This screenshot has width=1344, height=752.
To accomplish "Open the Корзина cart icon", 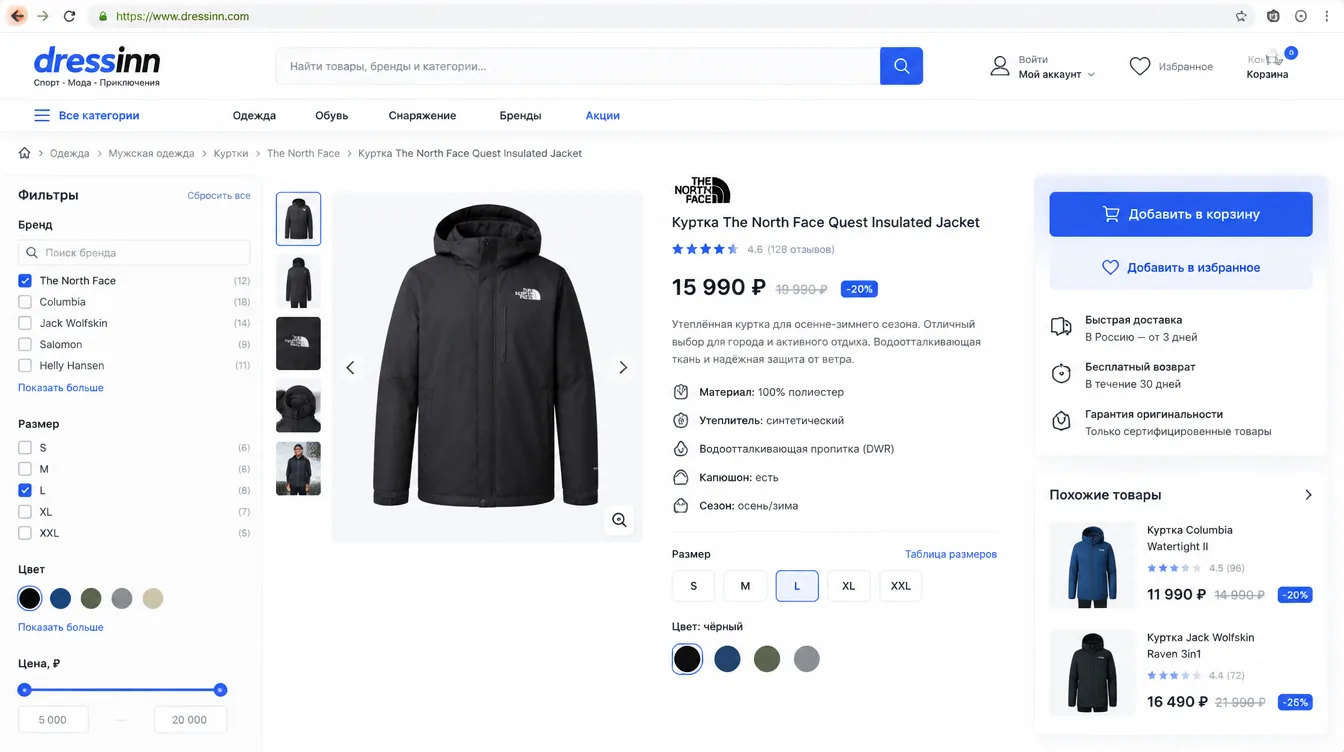I will click(x=1273, y=58).
